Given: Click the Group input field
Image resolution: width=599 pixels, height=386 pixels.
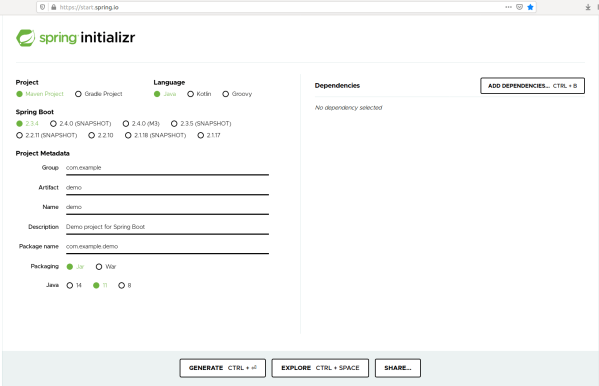Looking at the screenshot, I should coord(167,168).
